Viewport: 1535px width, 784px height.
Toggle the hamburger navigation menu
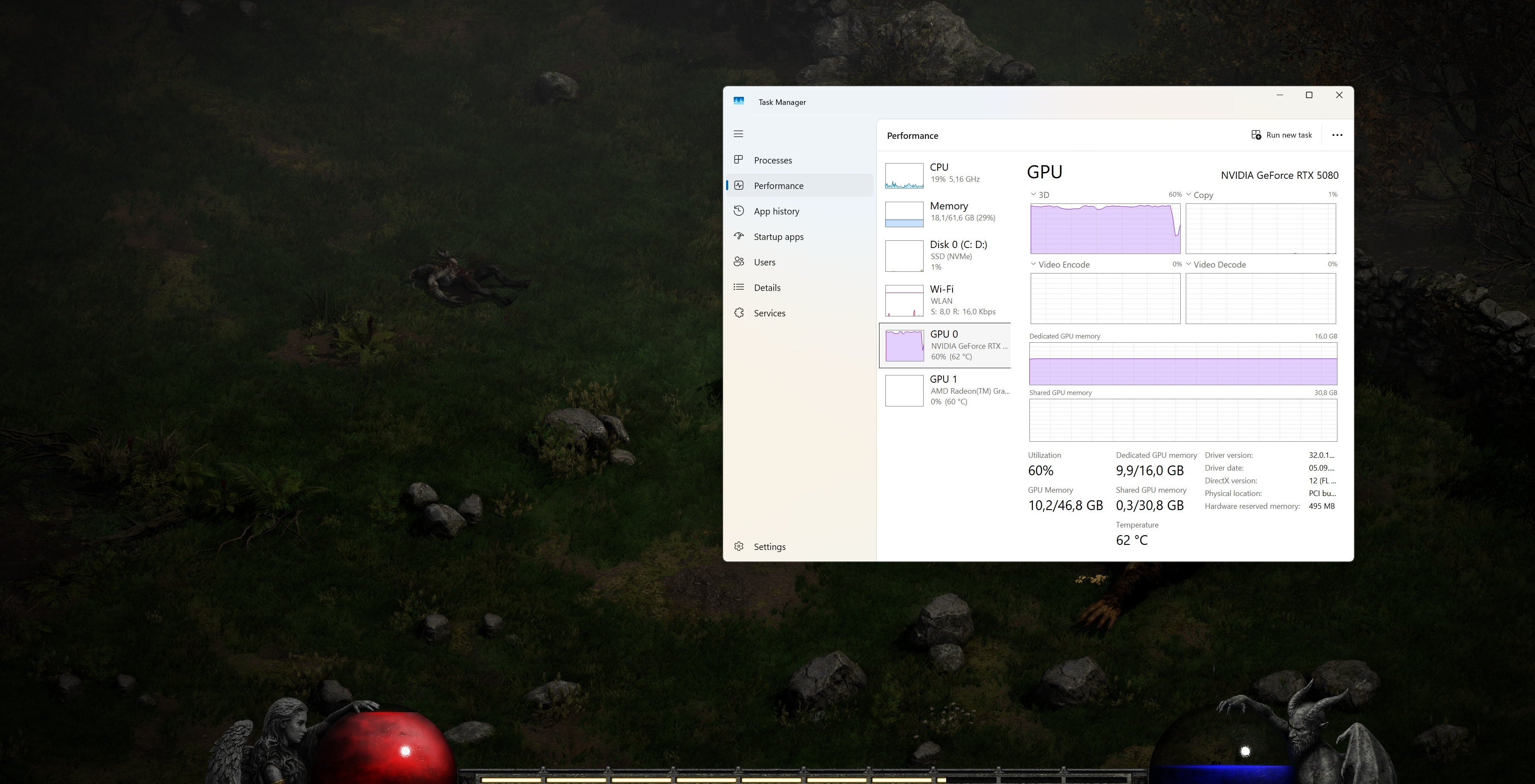(x=738, y=134)
